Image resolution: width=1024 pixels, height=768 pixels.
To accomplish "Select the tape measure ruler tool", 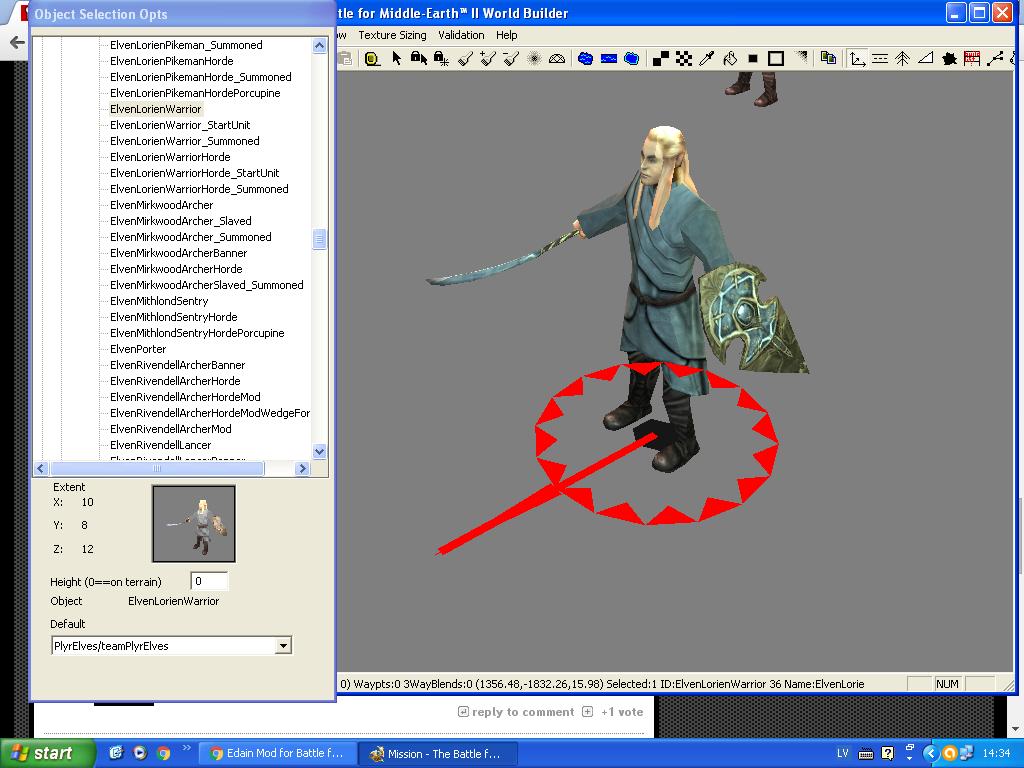I will (x=372, y=59).
